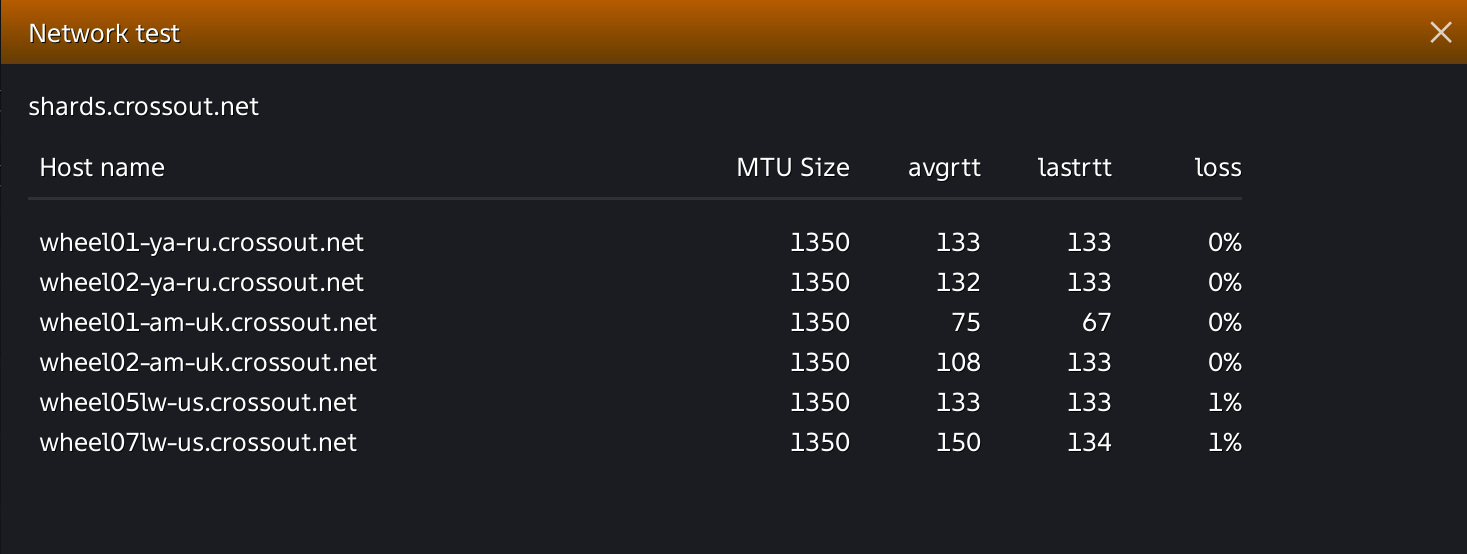Click the Network test title text
Image resolution: width=1467 pixels, height=554 pixels.
click(104, 33)
